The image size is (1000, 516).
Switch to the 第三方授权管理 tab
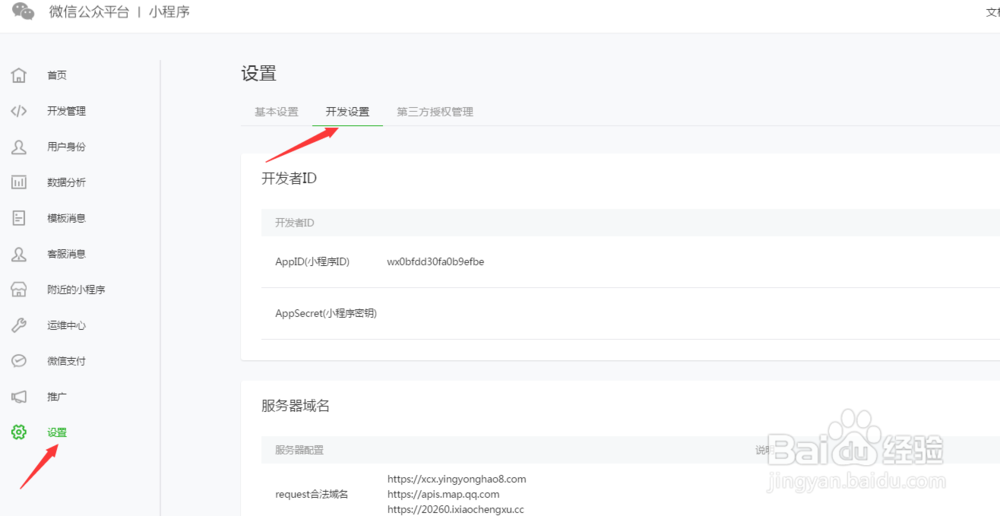(435, 112)
